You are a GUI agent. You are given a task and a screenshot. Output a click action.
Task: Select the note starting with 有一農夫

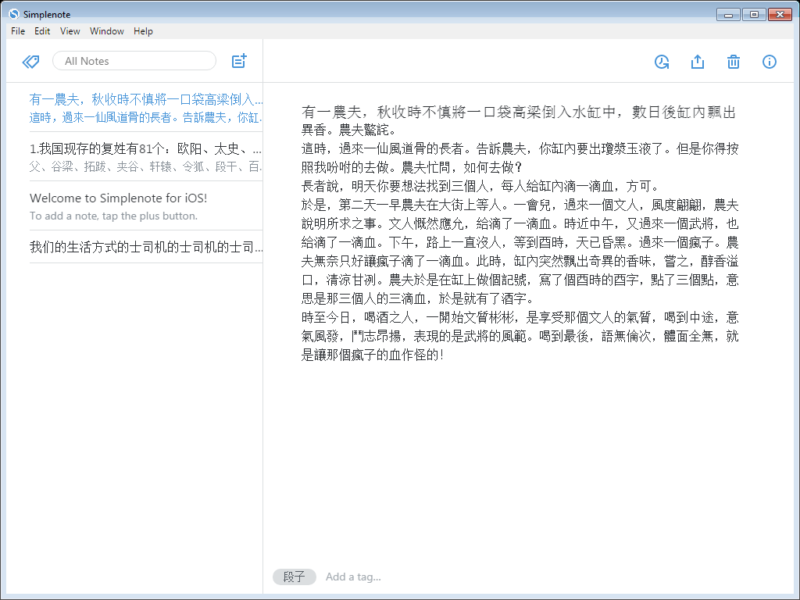click(146, 108)
